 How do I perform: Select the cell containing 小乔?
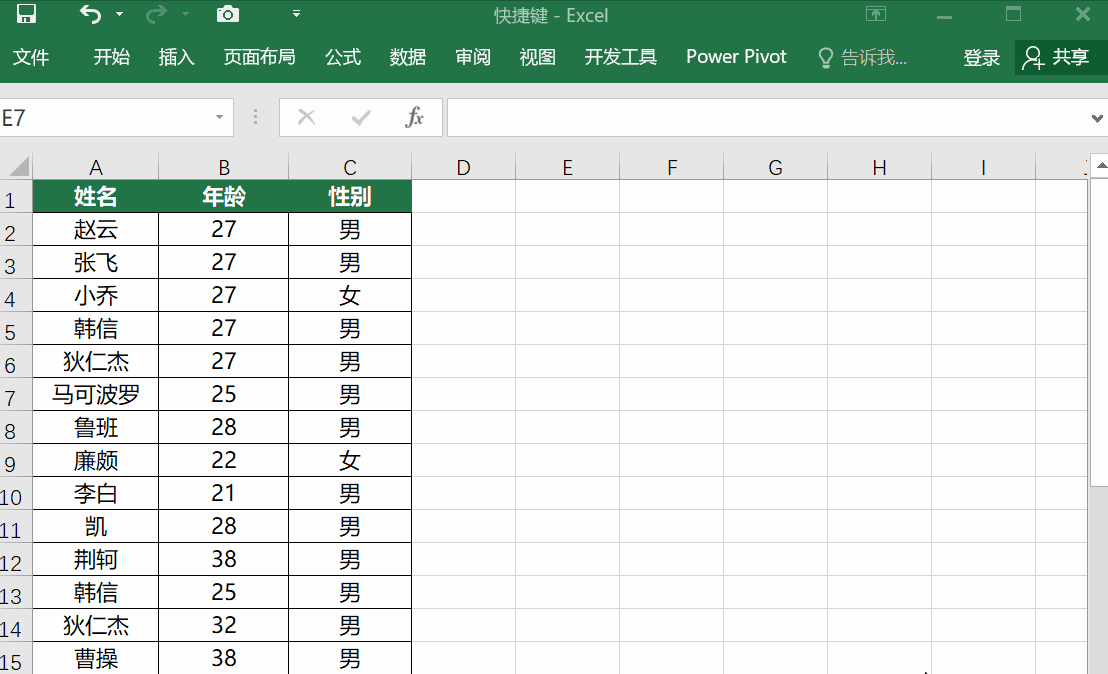95,295
